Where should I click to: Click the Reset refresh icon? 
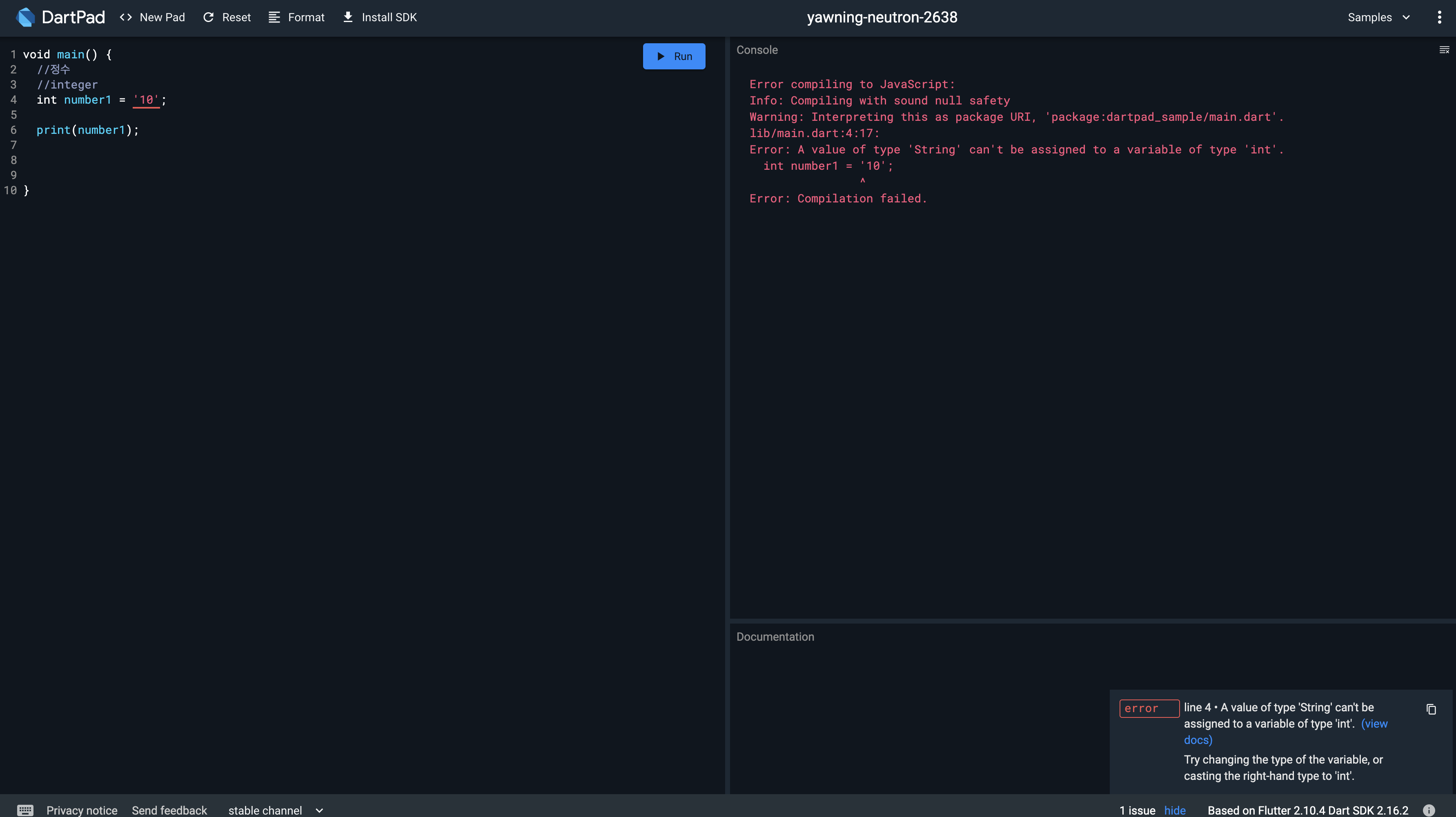209,17
